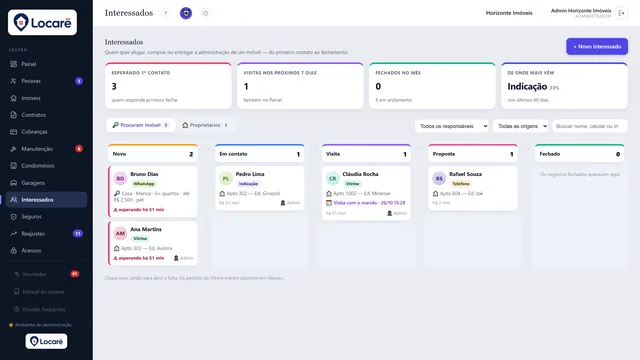Image resolution: width=640 pixels, height=360 pixels.
Task: Open the Painel icon in sidebar
Action: 13,64
